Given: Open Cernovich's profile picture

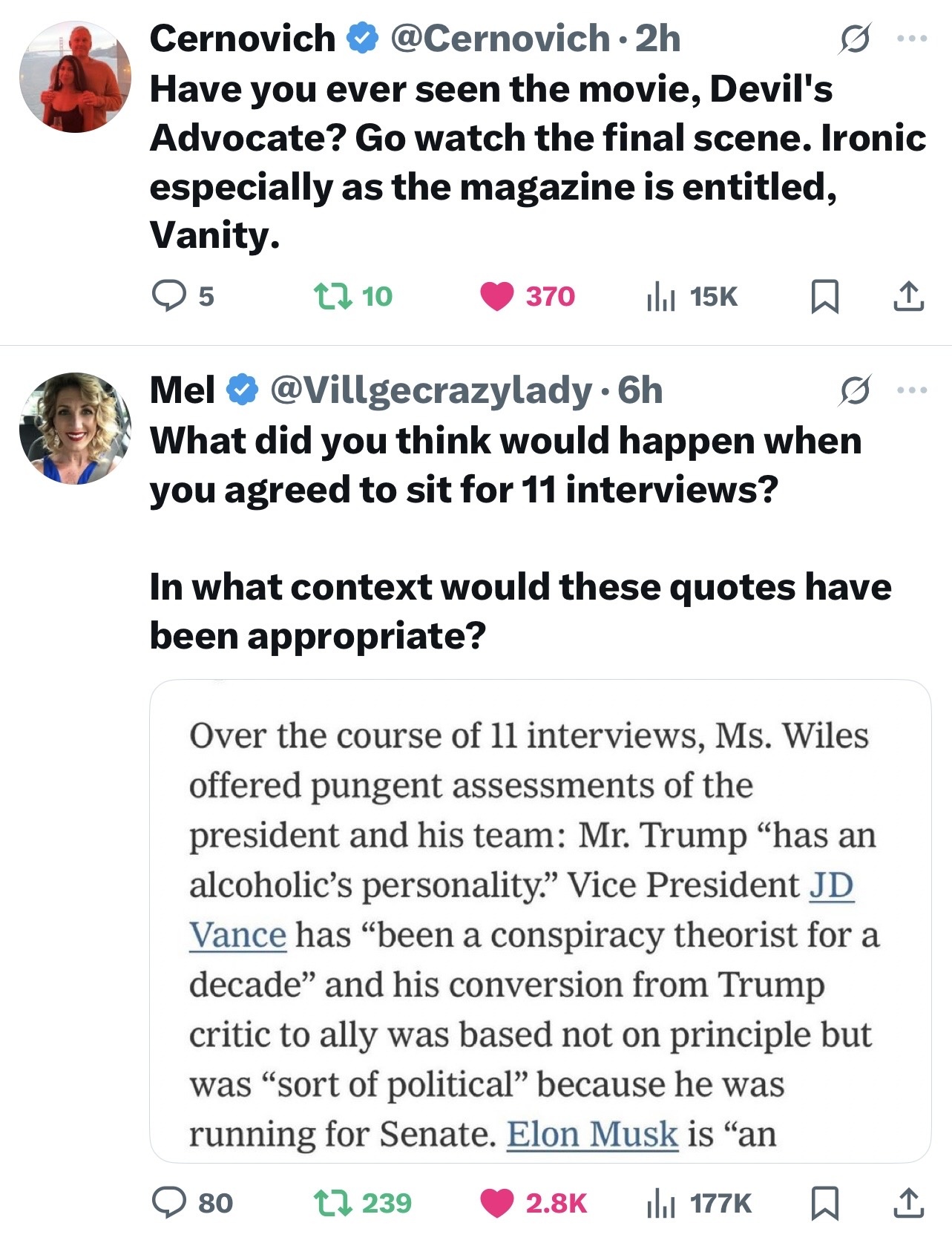Looking at the screenshot, I should click(75, 77).
